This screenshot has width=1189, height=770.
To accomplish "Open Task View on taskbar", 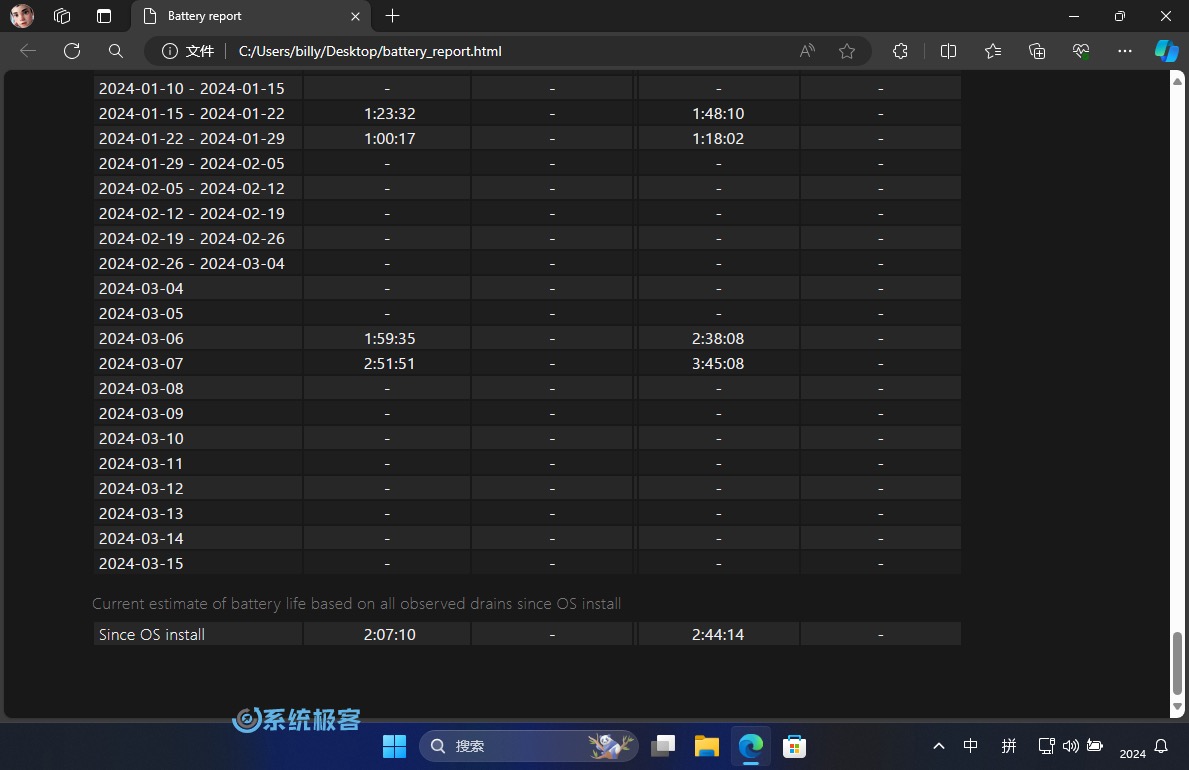I will coord(664,746).
